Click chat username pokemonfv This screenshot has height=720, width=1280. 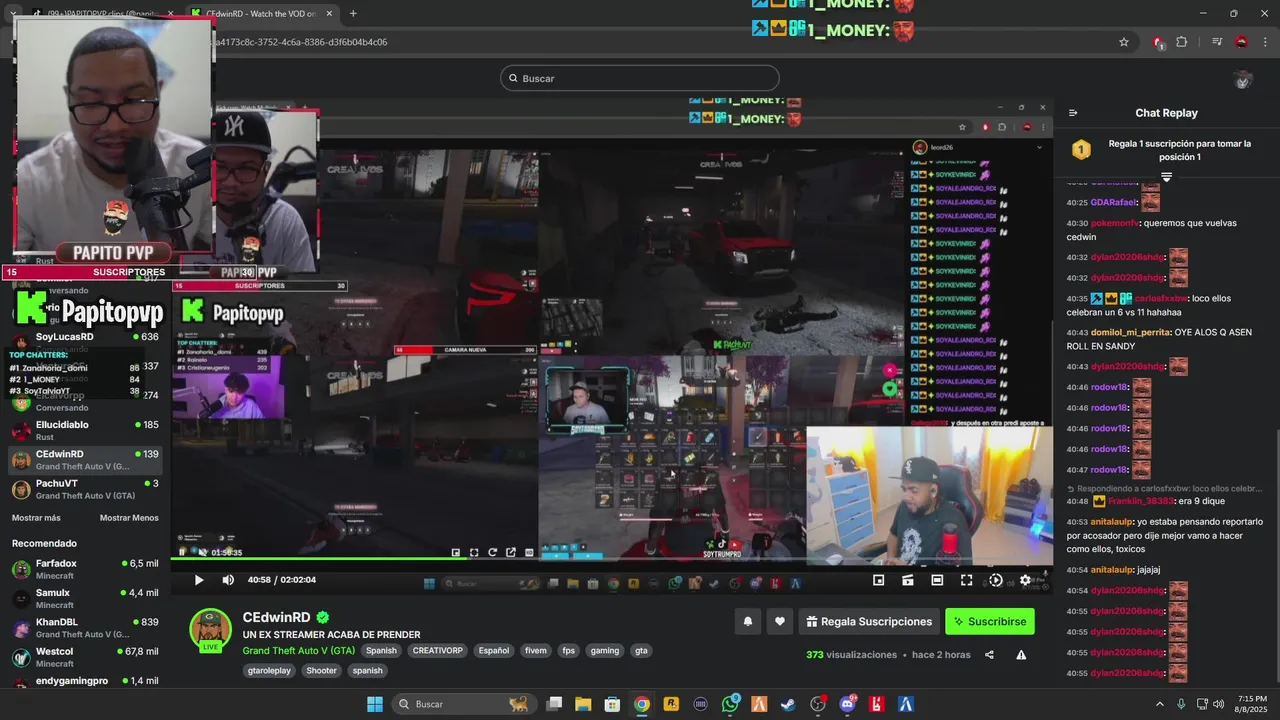pos(1114,223)
